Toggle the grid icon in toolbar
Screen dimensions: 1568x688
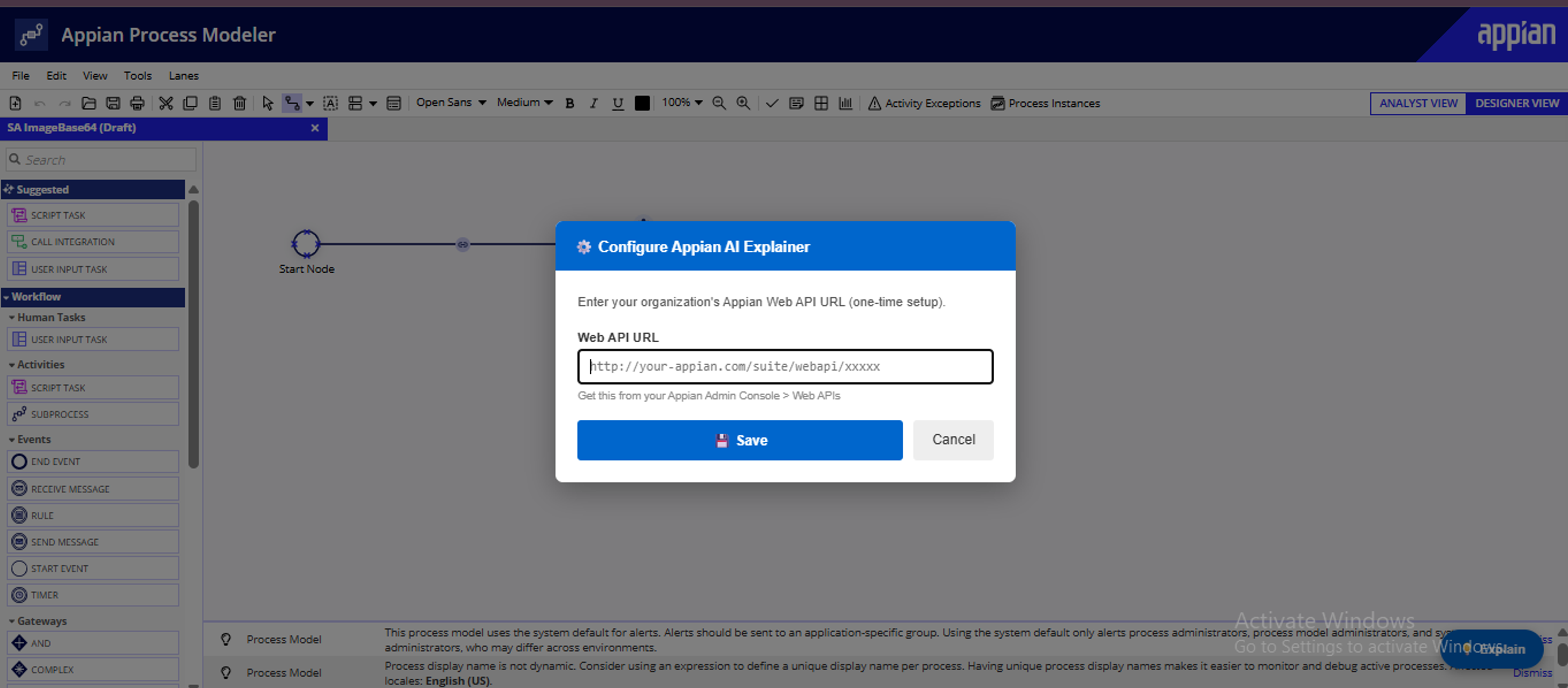[821, 103]
